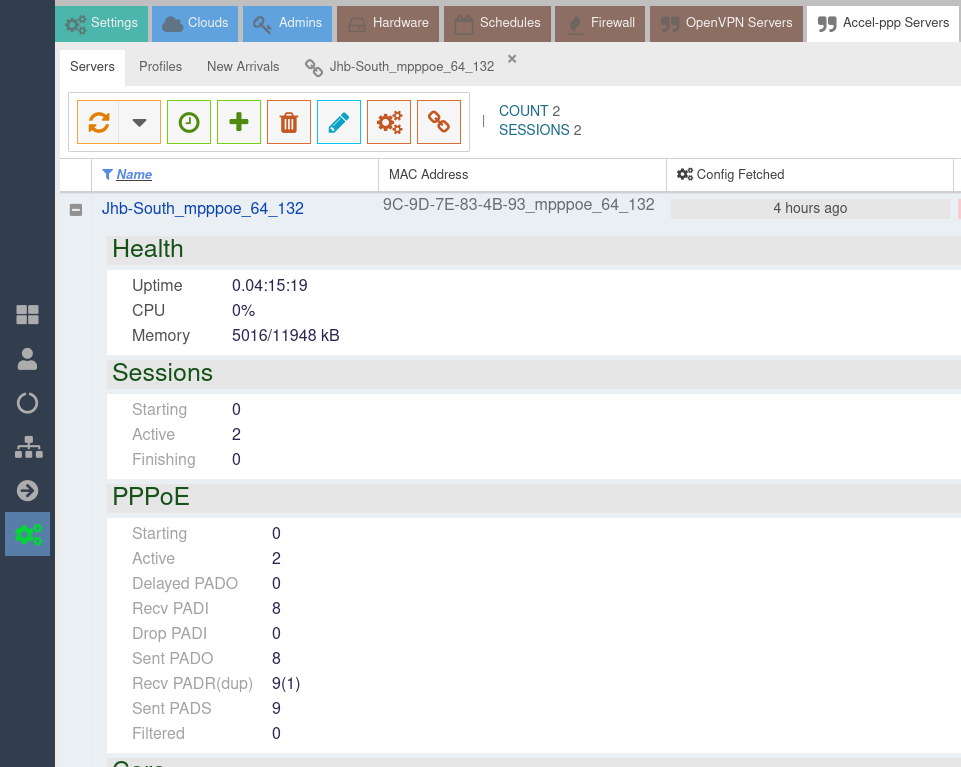Screen dimensions: 961x767
Task: Click the blue pencil edit icon
Action: pos(339,122)
